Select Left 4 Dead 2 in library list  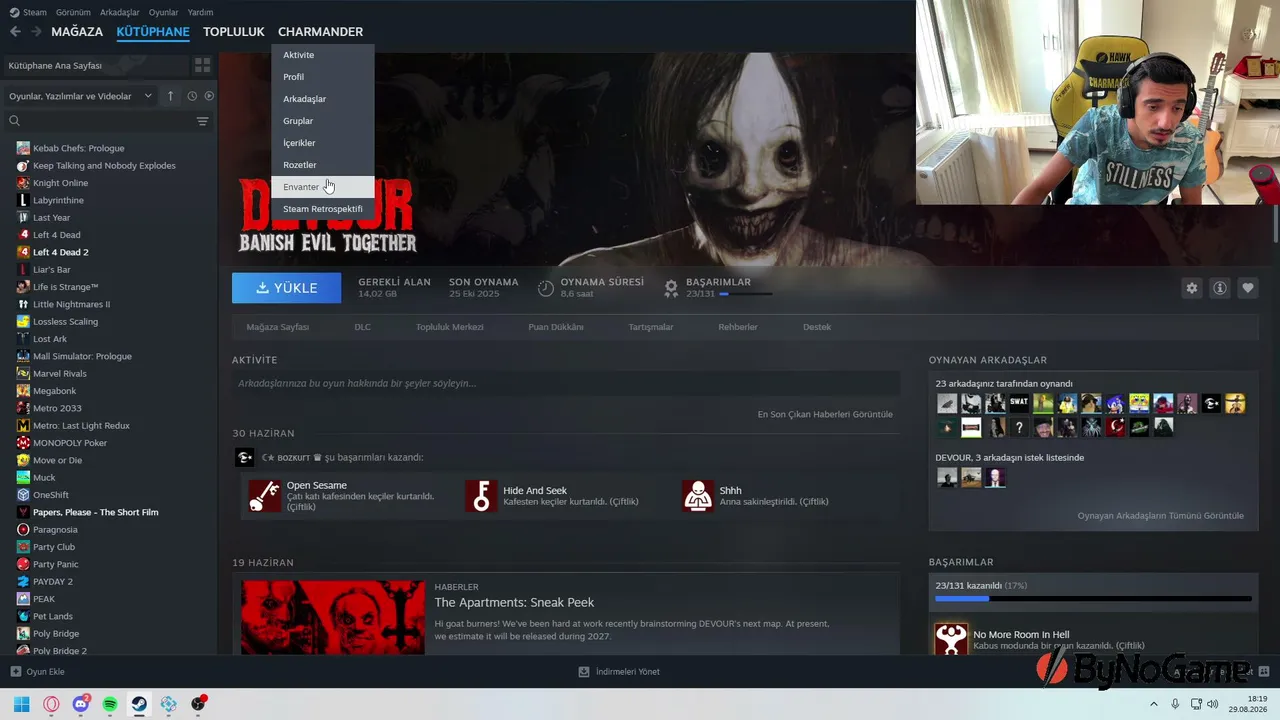(61, 252)
